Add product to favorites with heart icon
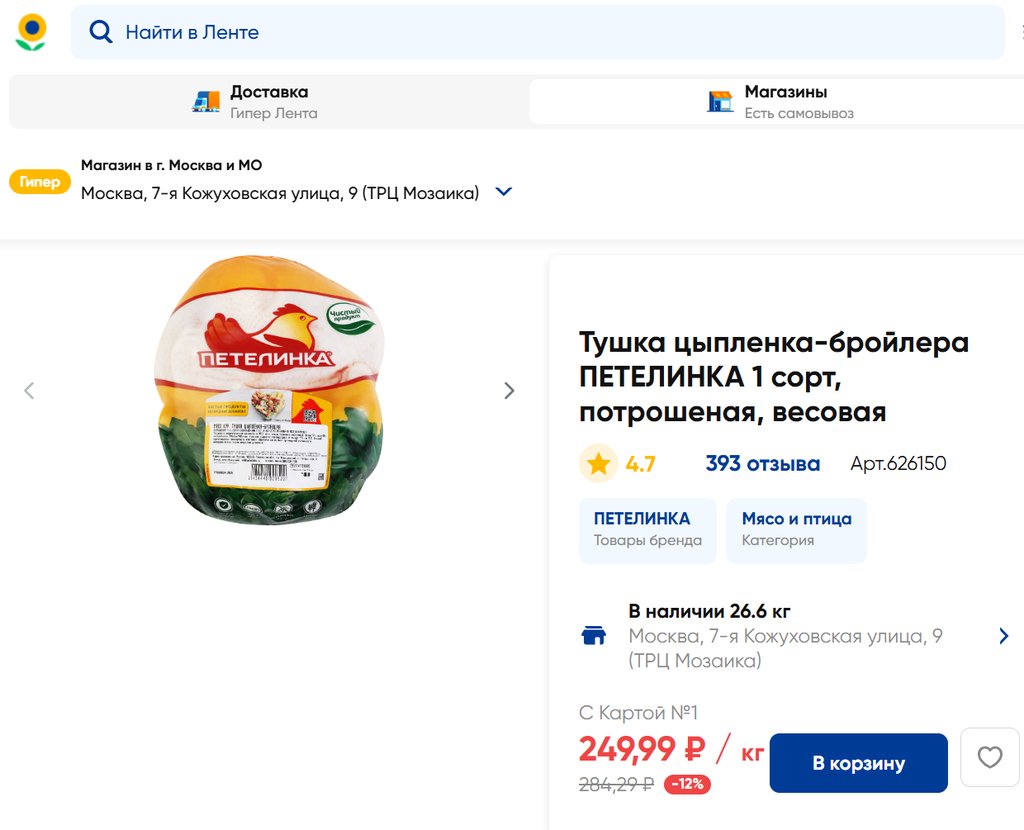 pos(989,758)
